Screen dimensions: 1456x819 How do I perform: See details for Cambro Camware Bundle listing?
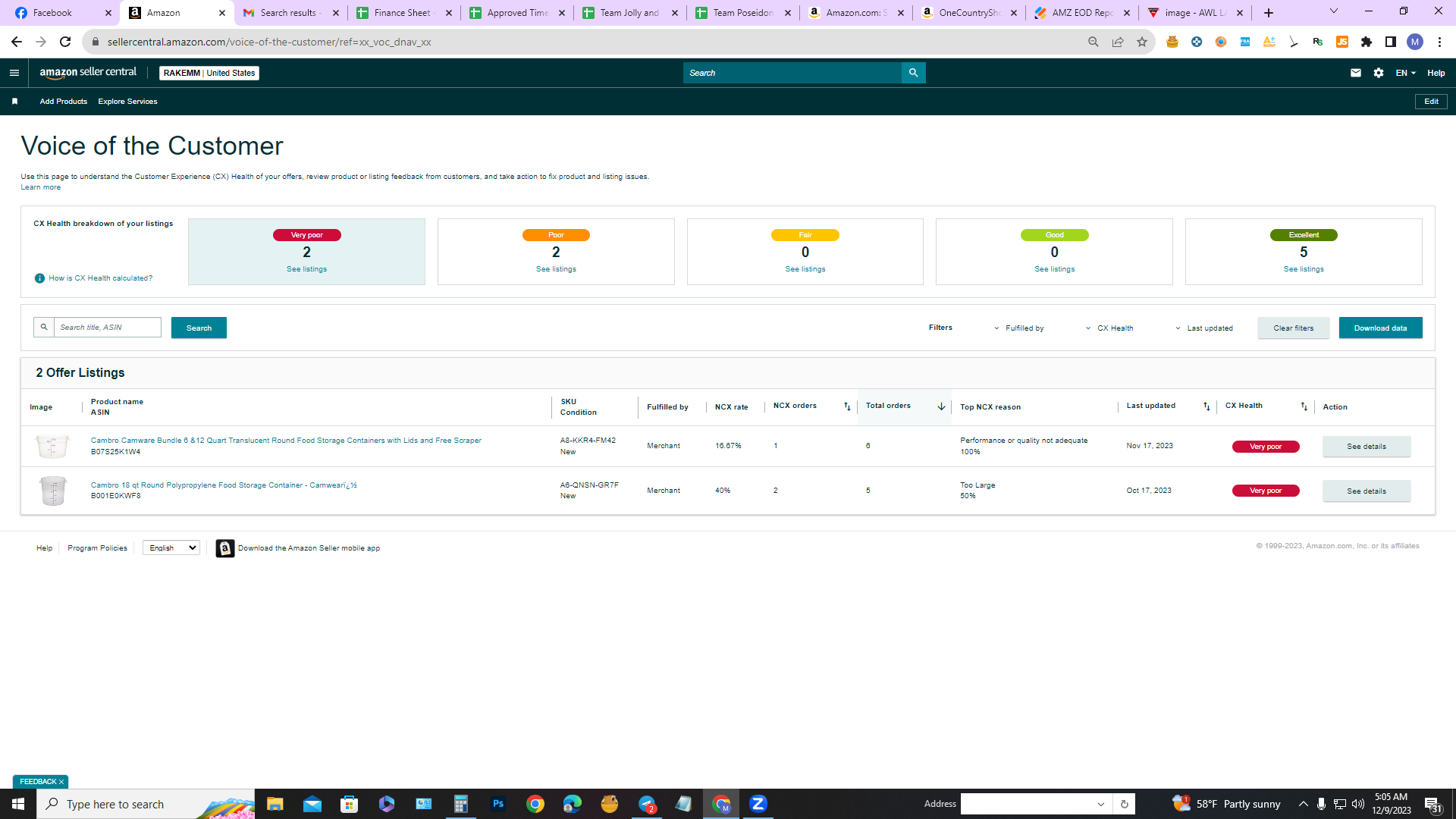(x=1366, y=447)
